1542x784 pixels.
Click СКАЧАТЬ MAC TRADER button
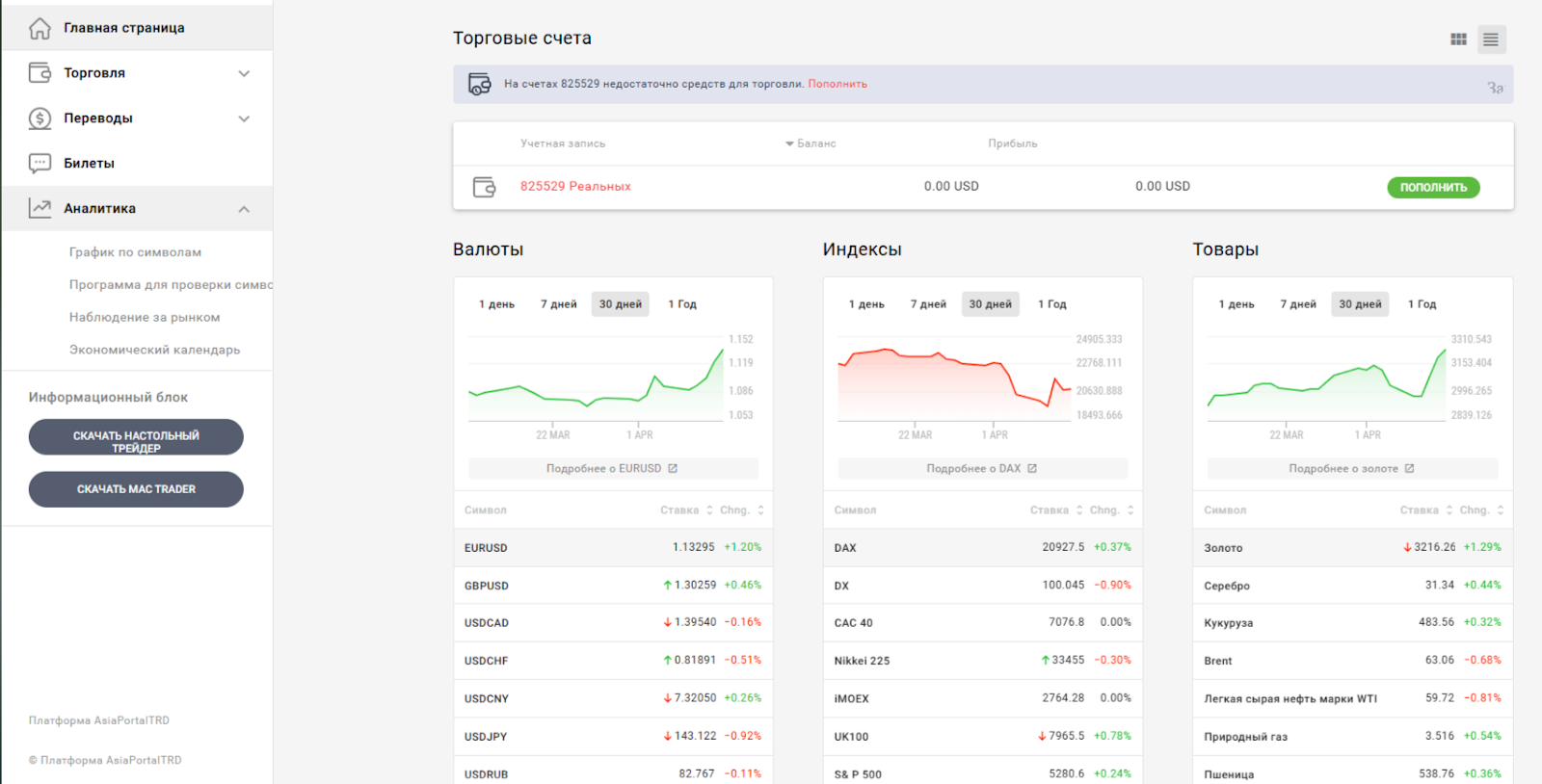coord(136,489)
